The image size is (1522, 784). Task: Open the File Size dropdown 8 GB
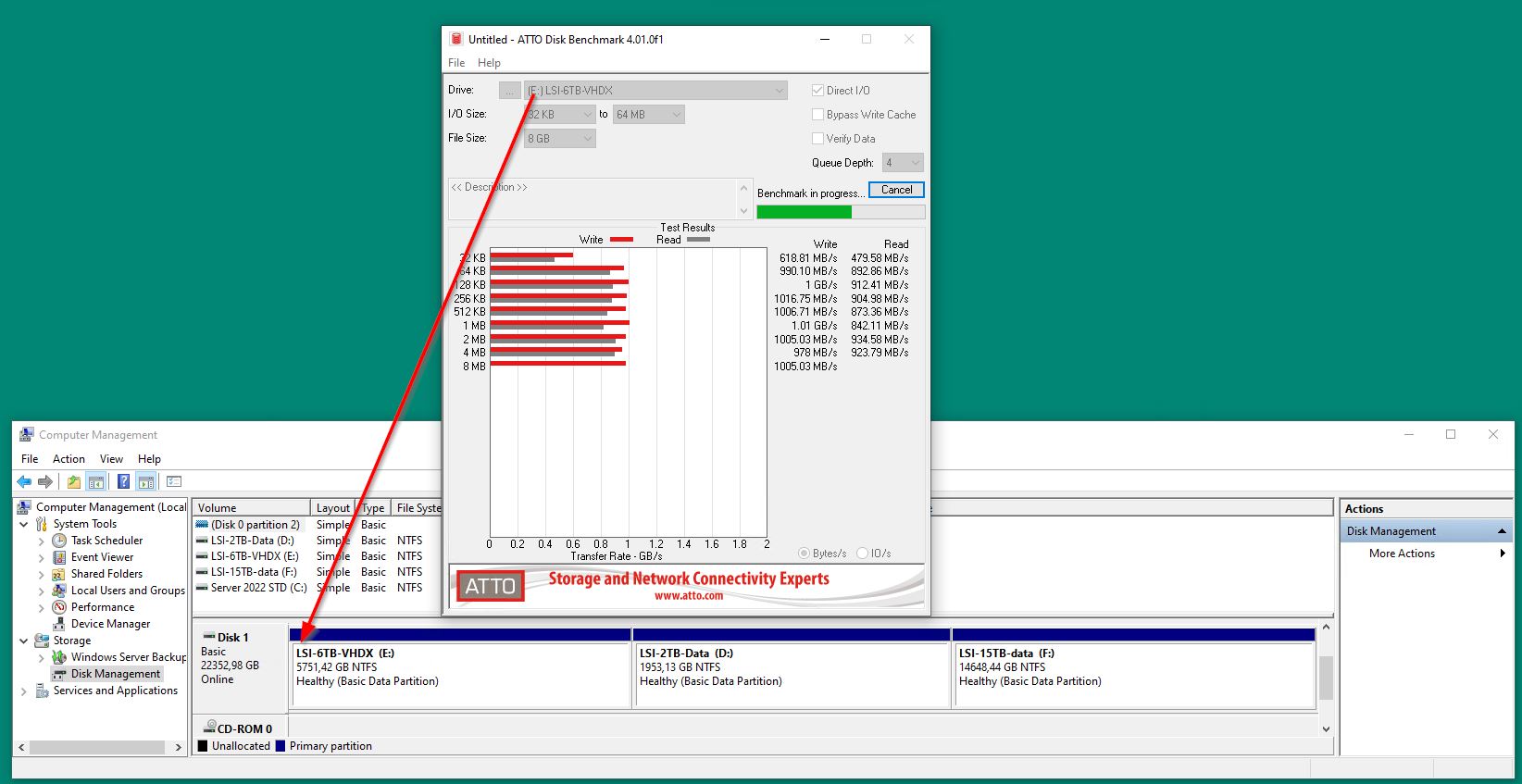tap(560, 139)
